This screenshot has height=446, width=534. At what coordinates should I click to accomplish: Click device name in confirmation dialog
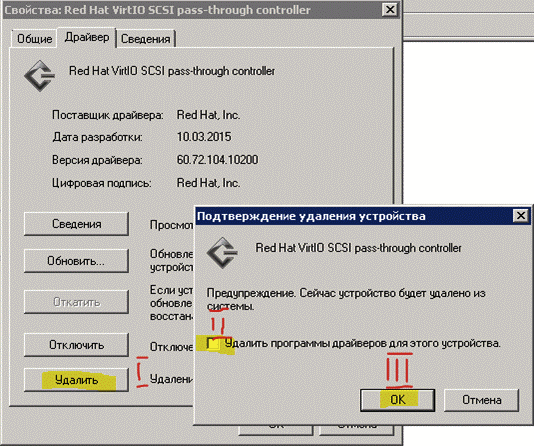click(x=358, y=248)
